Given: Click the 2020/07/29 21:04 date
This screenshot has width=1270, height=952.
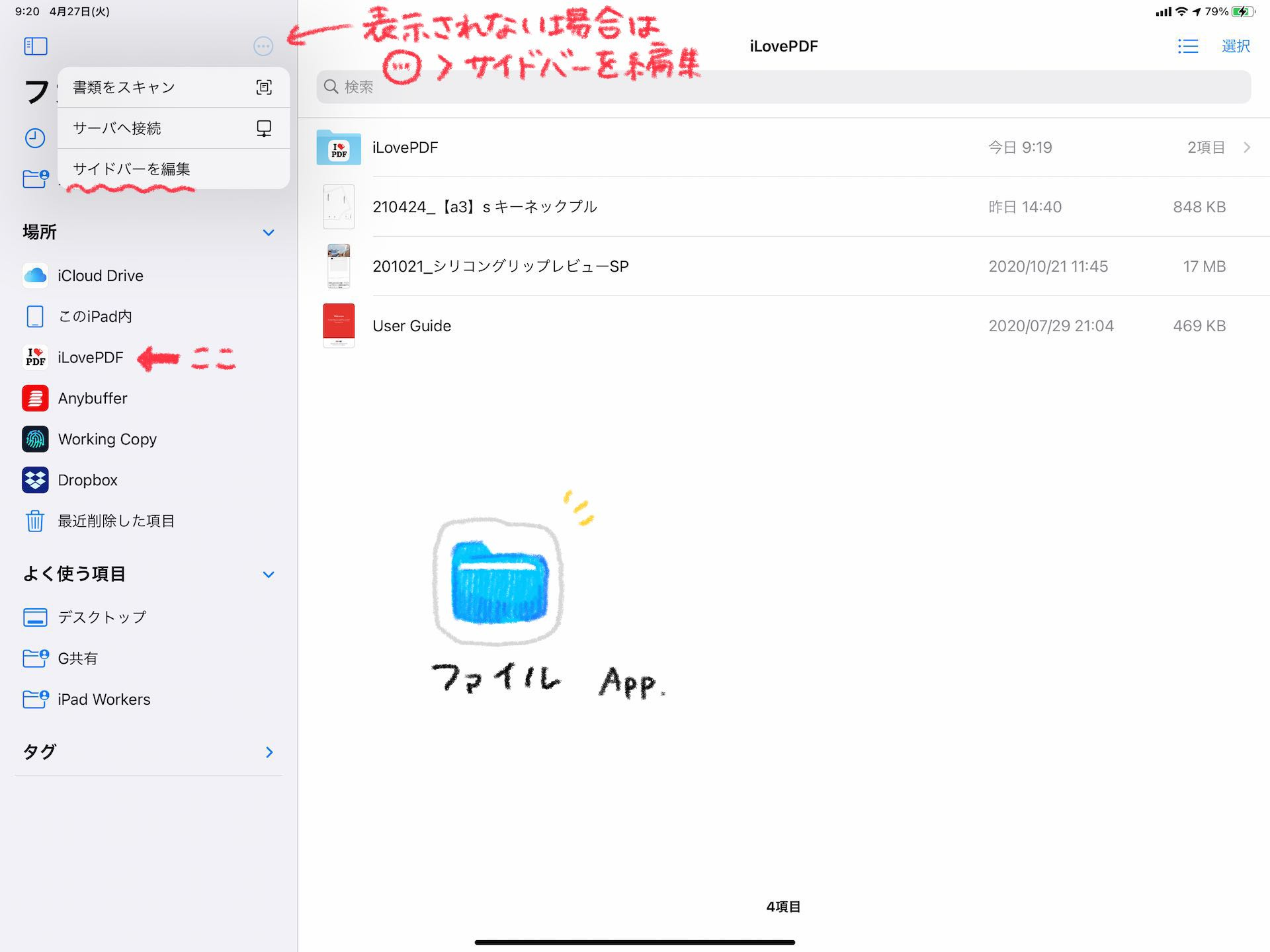Looking at the screenshot, I should point(1051,326).
